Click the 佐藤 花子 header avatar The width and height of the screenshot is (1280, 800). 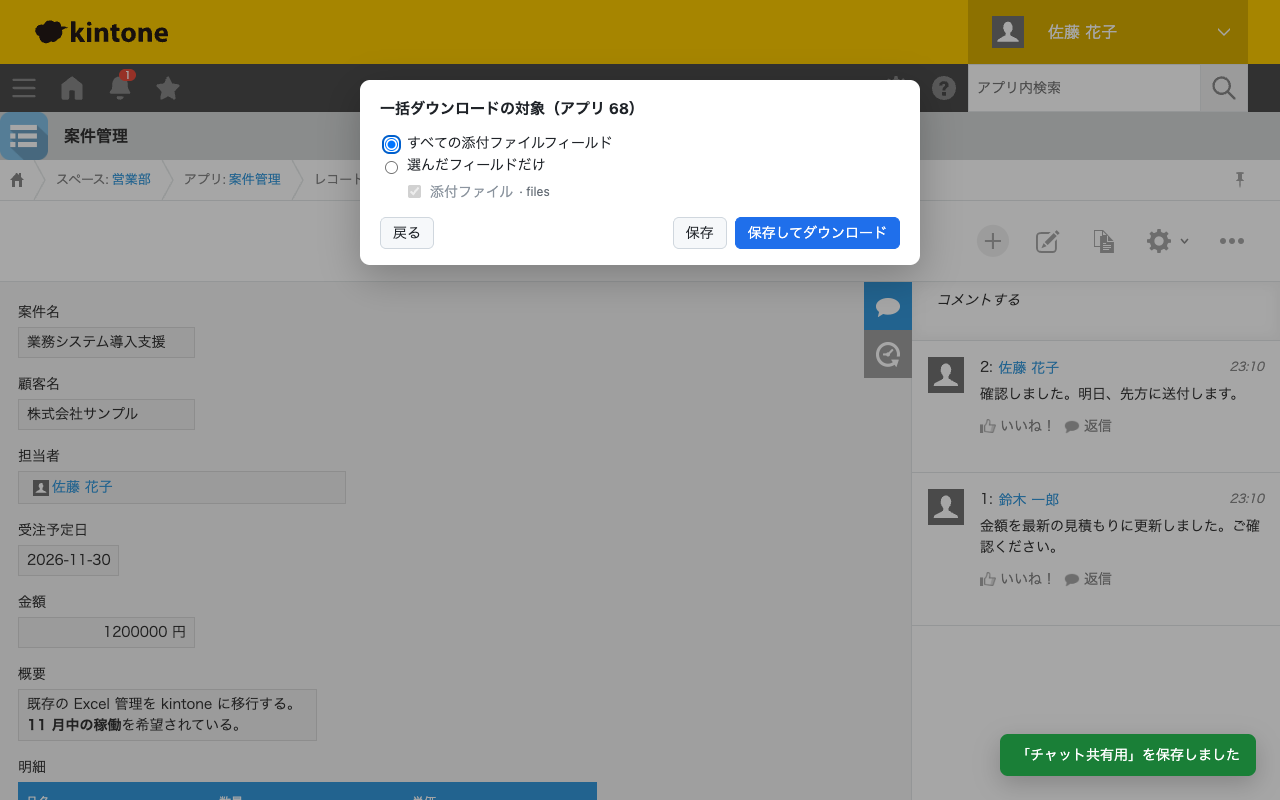pos(1008,32)
